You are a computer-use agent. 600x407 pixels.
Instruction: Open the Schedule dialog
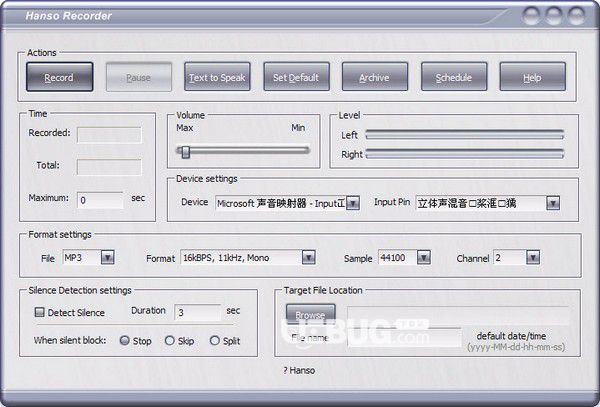(454, 77)
